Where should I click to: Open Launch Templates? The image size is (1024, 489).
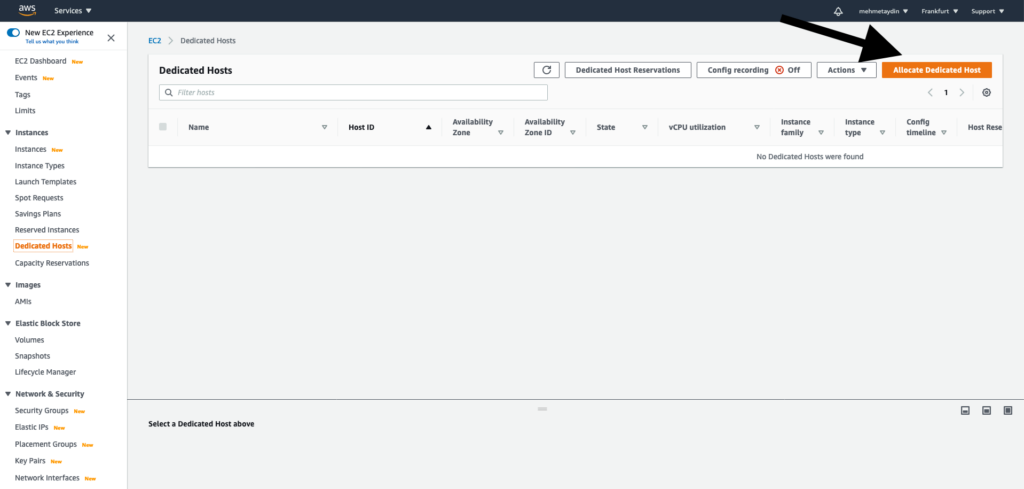(x=46, y=181)
